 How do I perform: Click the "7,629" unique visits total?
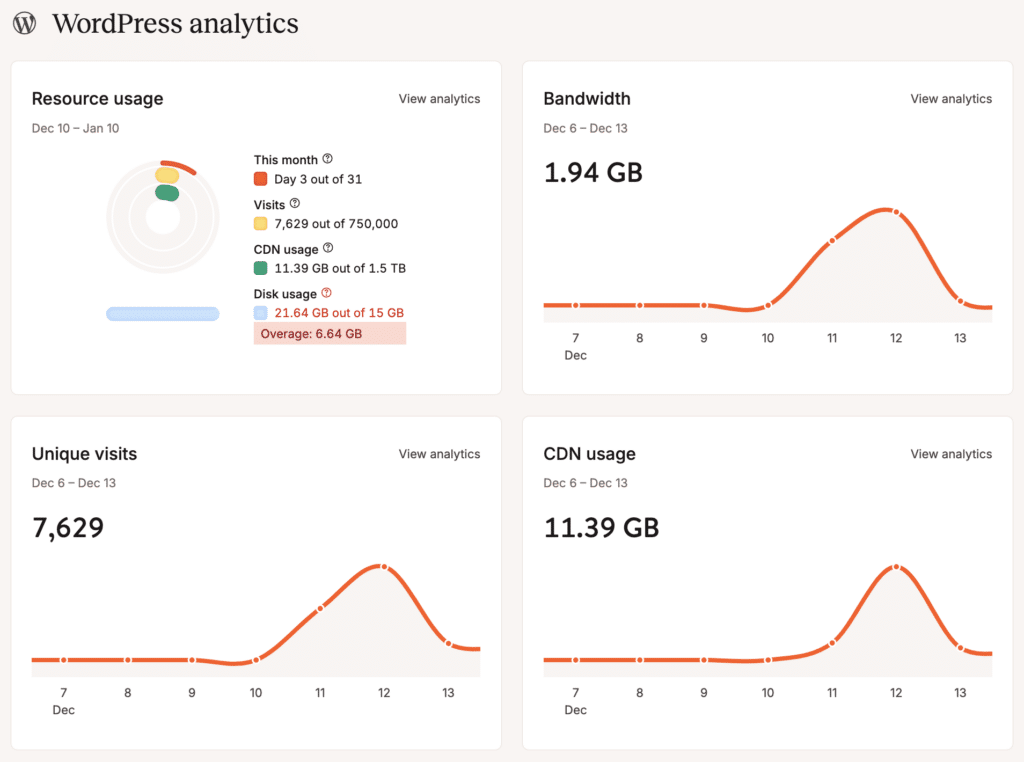pos(68,525)
